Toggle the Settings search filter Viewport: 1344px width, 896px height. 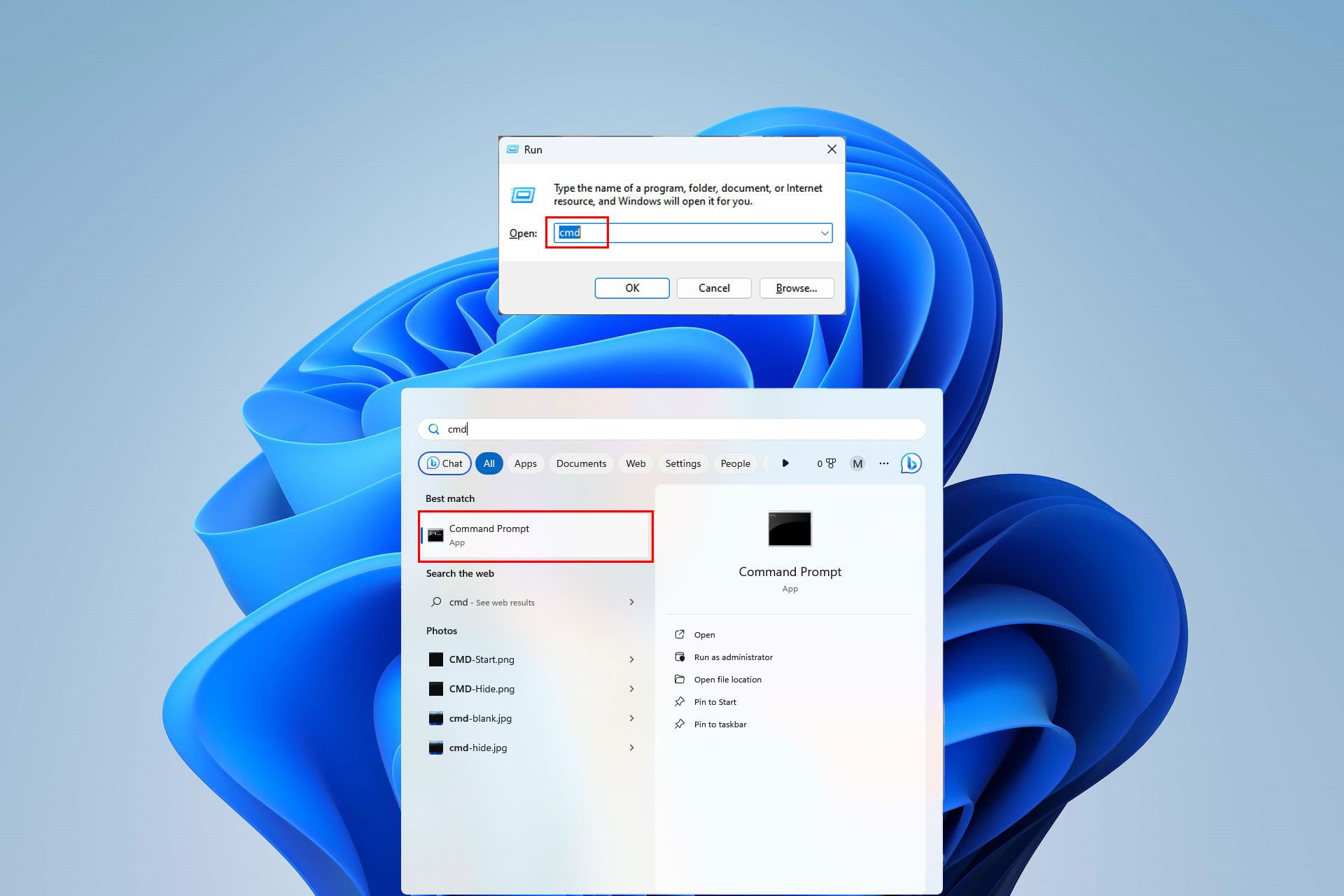(x=683, y=463)
